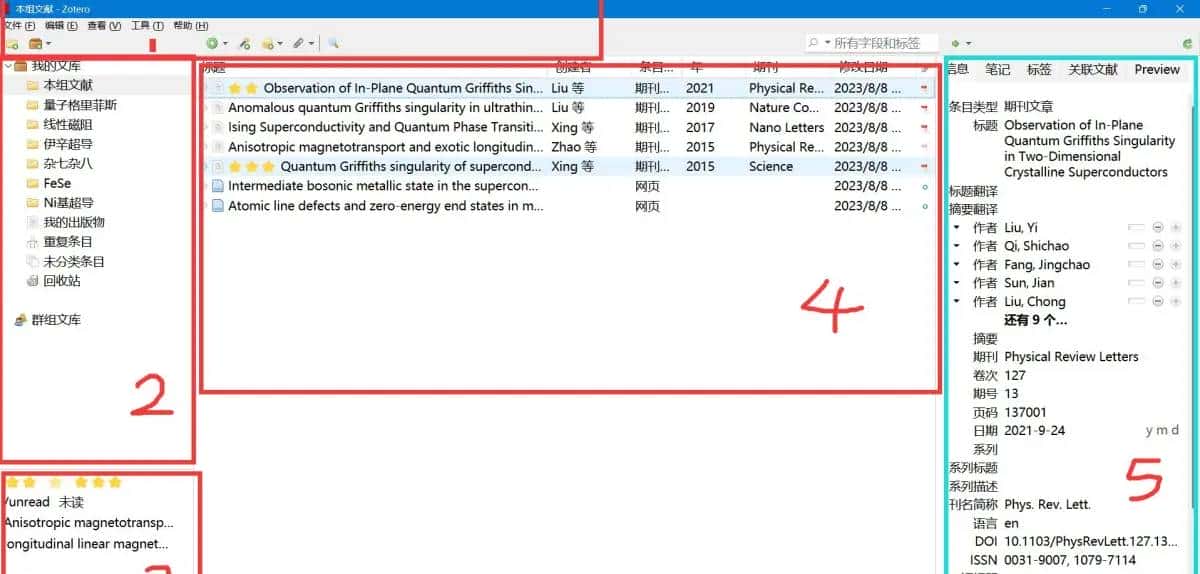This screenshot has width=1200, height=574.
Task: Toggle name-field mode for author Sun, Jian
Action: 1135,283
